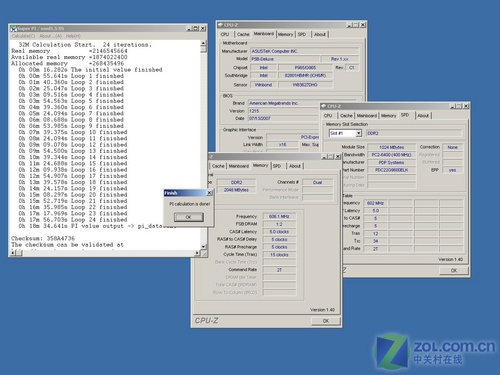Viewport: 500px width, 375px height.
Task: Click OK in the Finish dialog
Action: click(188, 217)
